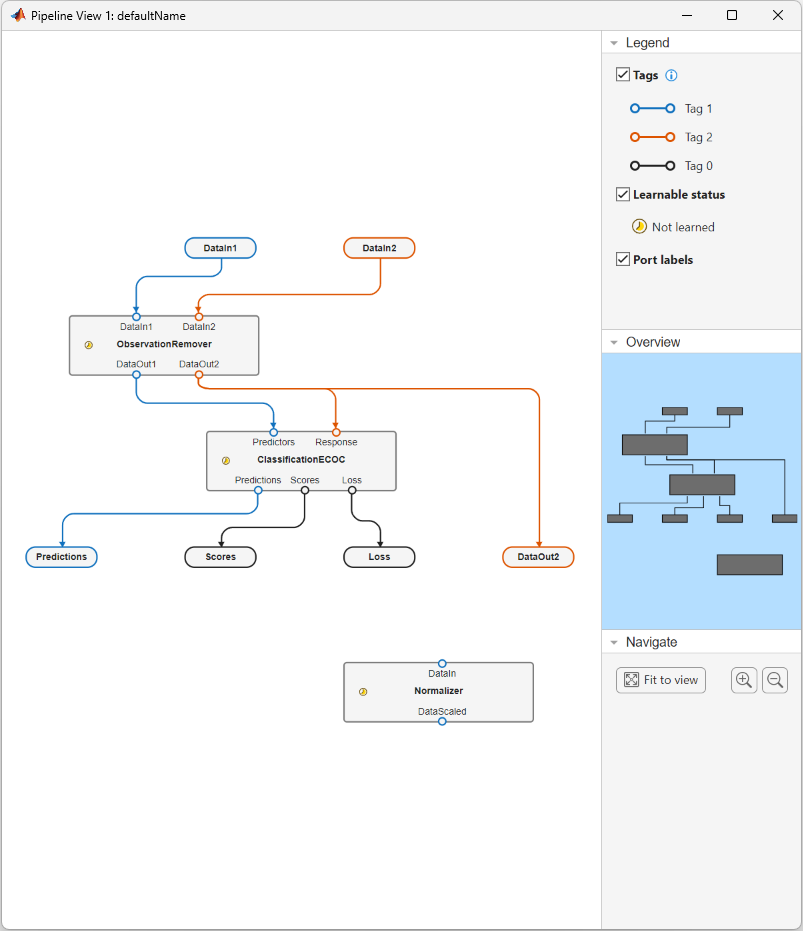This screenshot has height=931, width=803.
Task: Click the Not learned legend icon
Action: pos(639,227)
